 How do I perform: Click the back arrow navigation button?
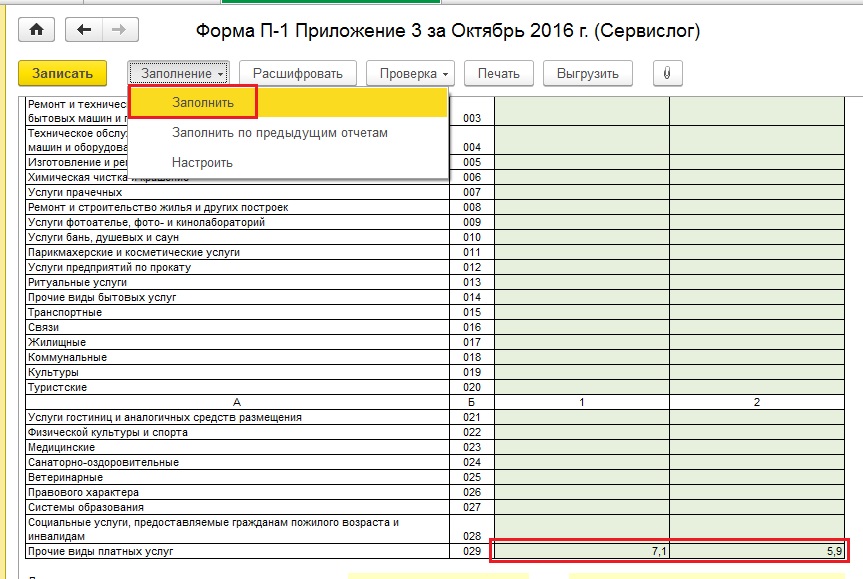(x=84, y=30)
